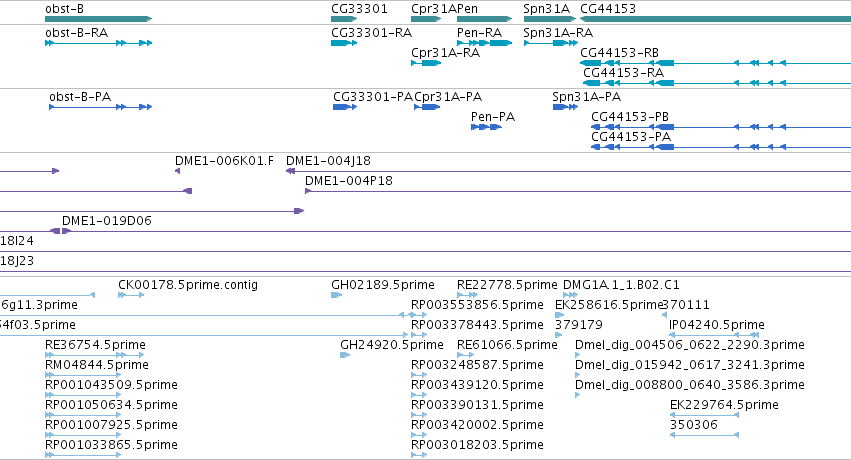Select the EK229764.5prime EST
This screenshot has width=851, height=460.
pyautogui.click(x=704, y=416)
